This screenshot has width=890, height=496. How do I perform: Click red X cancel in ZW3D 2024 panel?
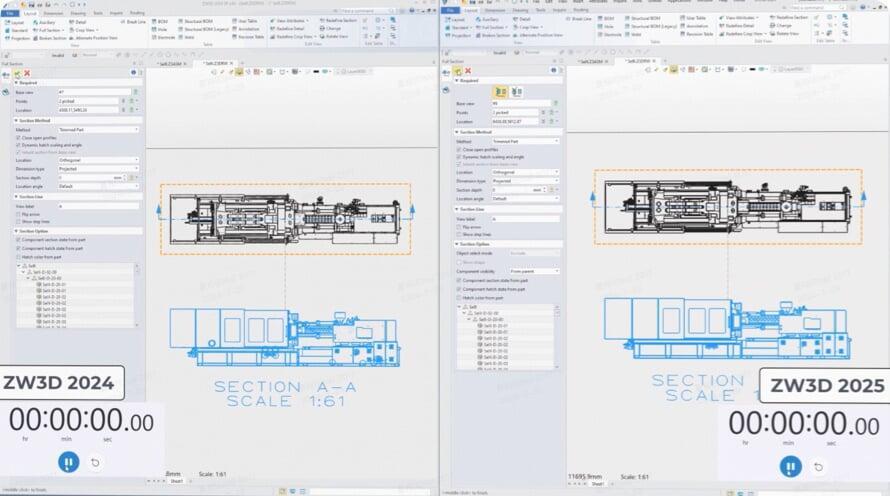[27, 73]
